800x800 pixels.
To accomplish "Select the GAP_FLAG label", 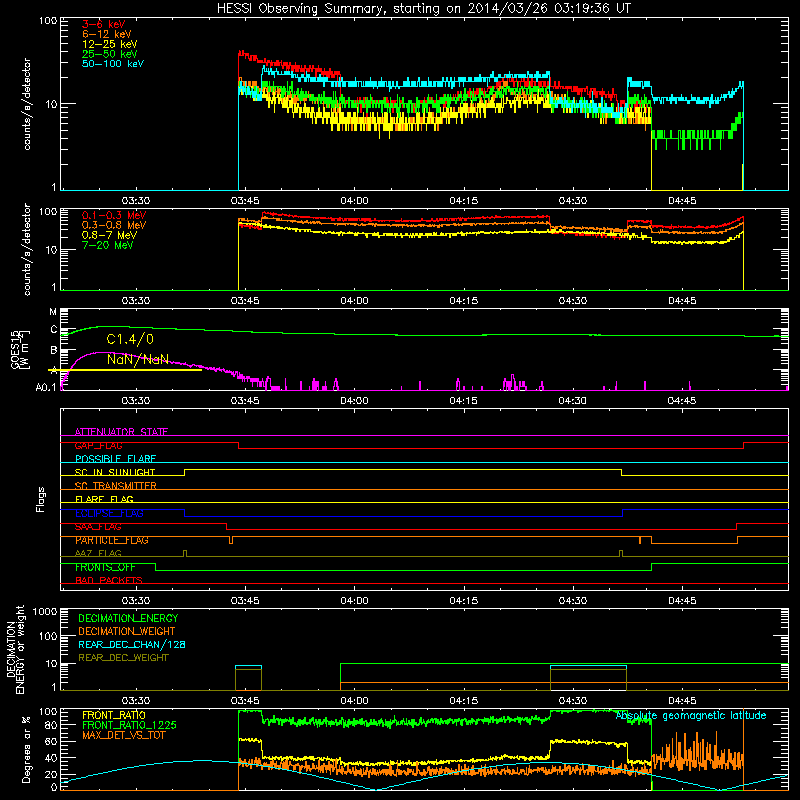I will (x=98, y=445).
